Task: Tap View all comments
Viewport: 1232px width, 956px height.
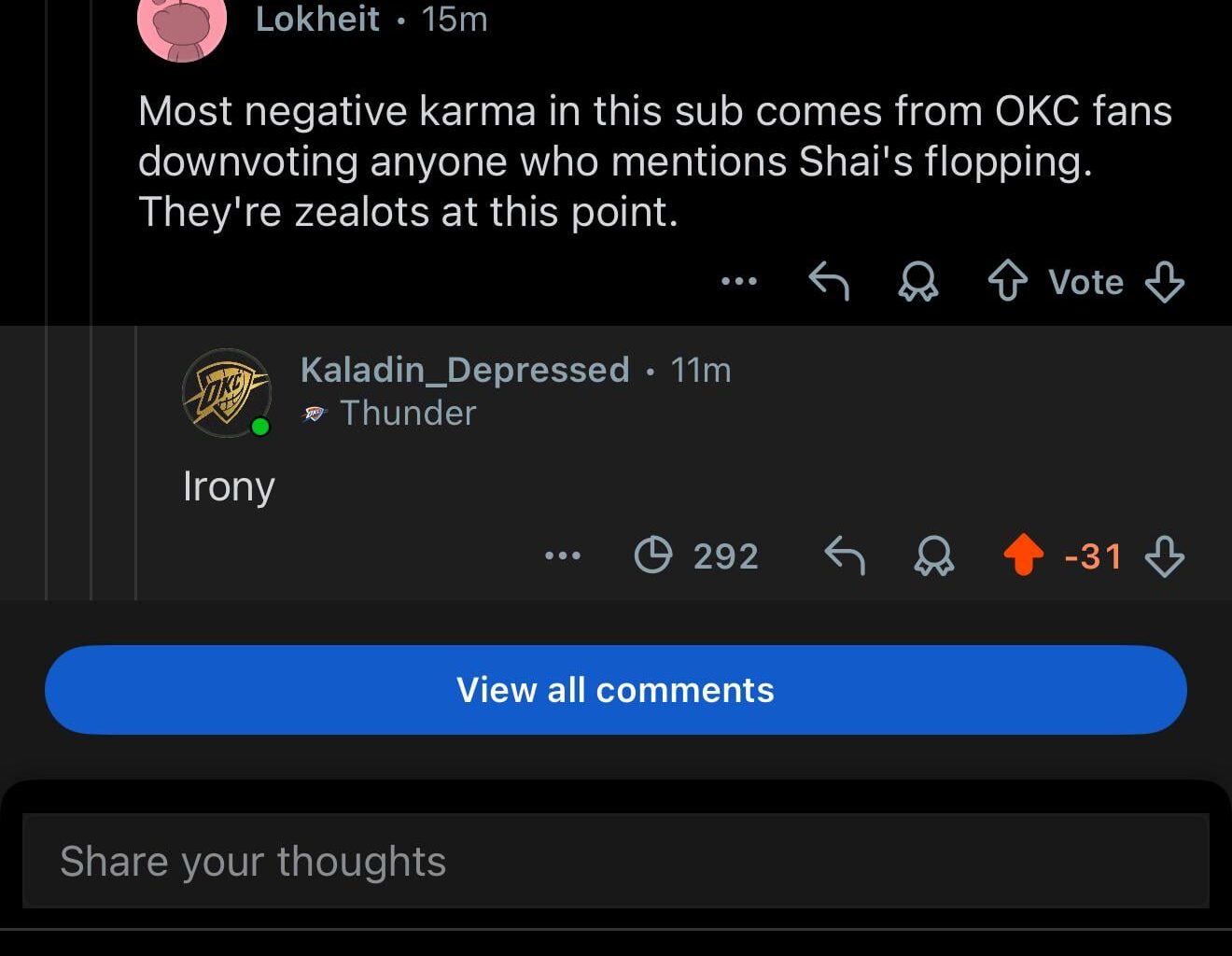Action: click(x=615, y=690)
